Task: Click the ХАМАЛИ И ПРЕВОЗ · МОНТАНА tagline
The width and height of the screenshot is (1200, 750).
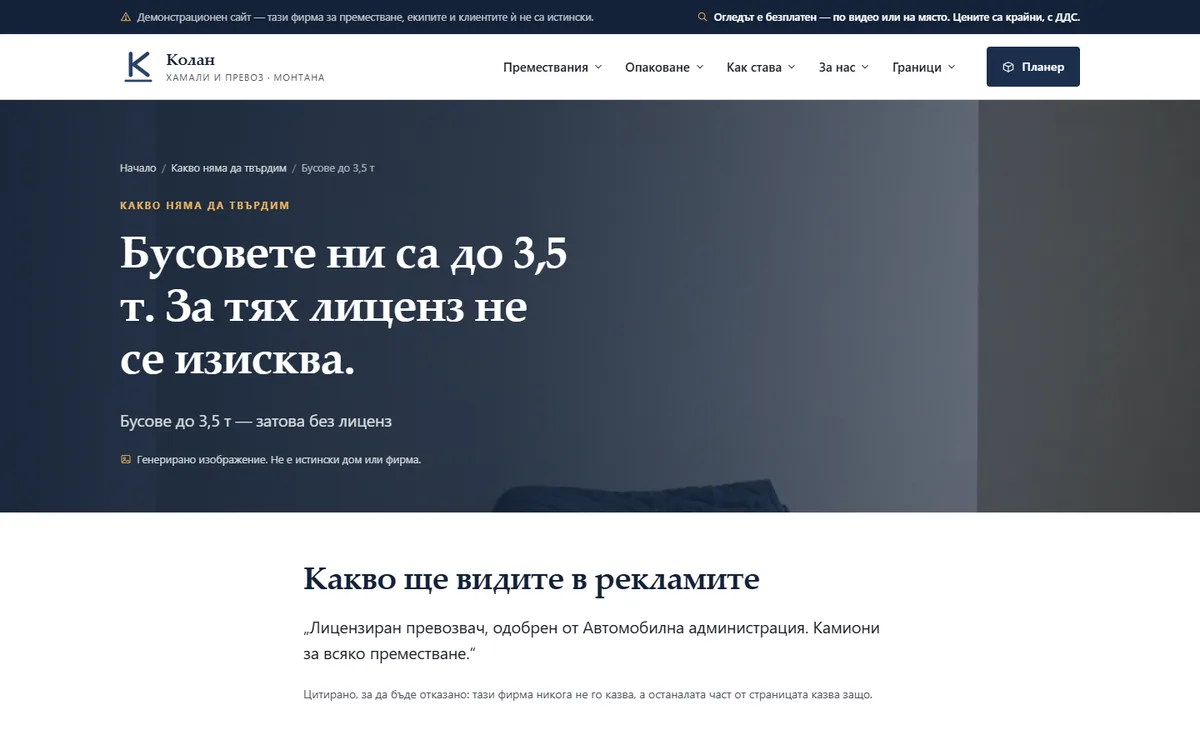Action: point(245,78)
